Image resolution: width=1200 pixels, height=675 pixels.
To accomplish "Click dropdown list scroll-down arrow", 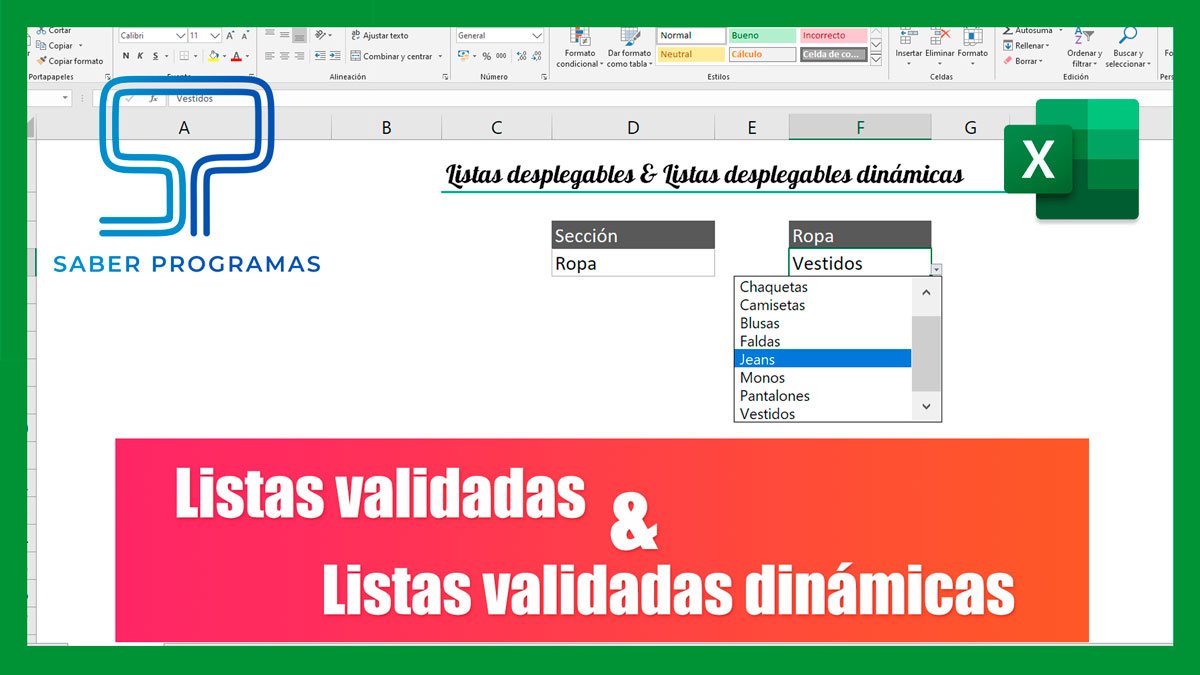I will (x=926, y=406).
